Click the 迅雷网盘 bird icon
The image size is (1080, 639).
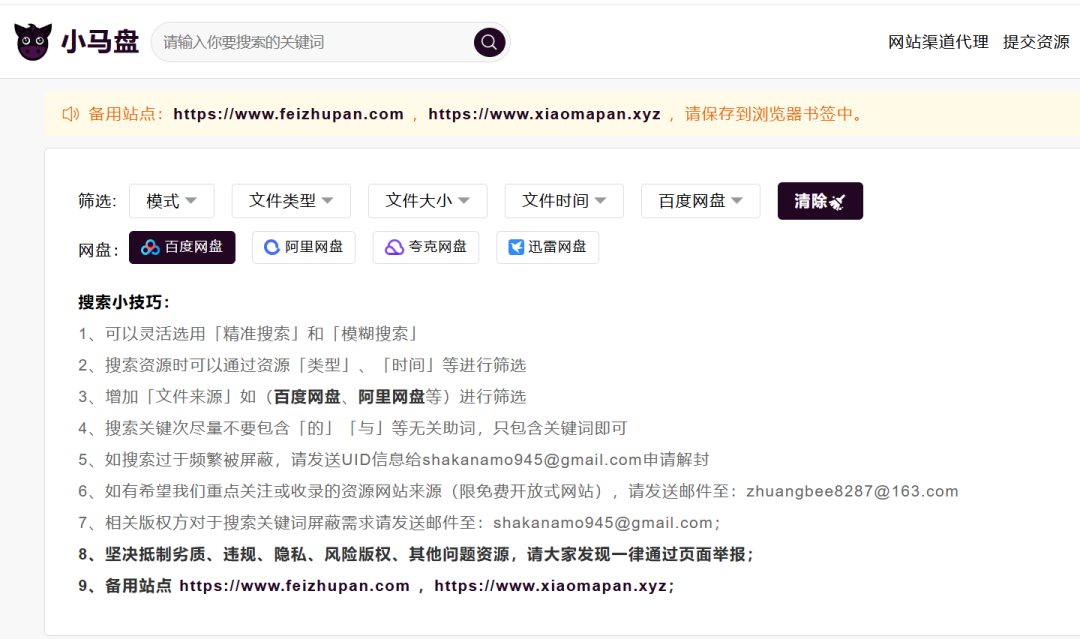click(519, 247)
